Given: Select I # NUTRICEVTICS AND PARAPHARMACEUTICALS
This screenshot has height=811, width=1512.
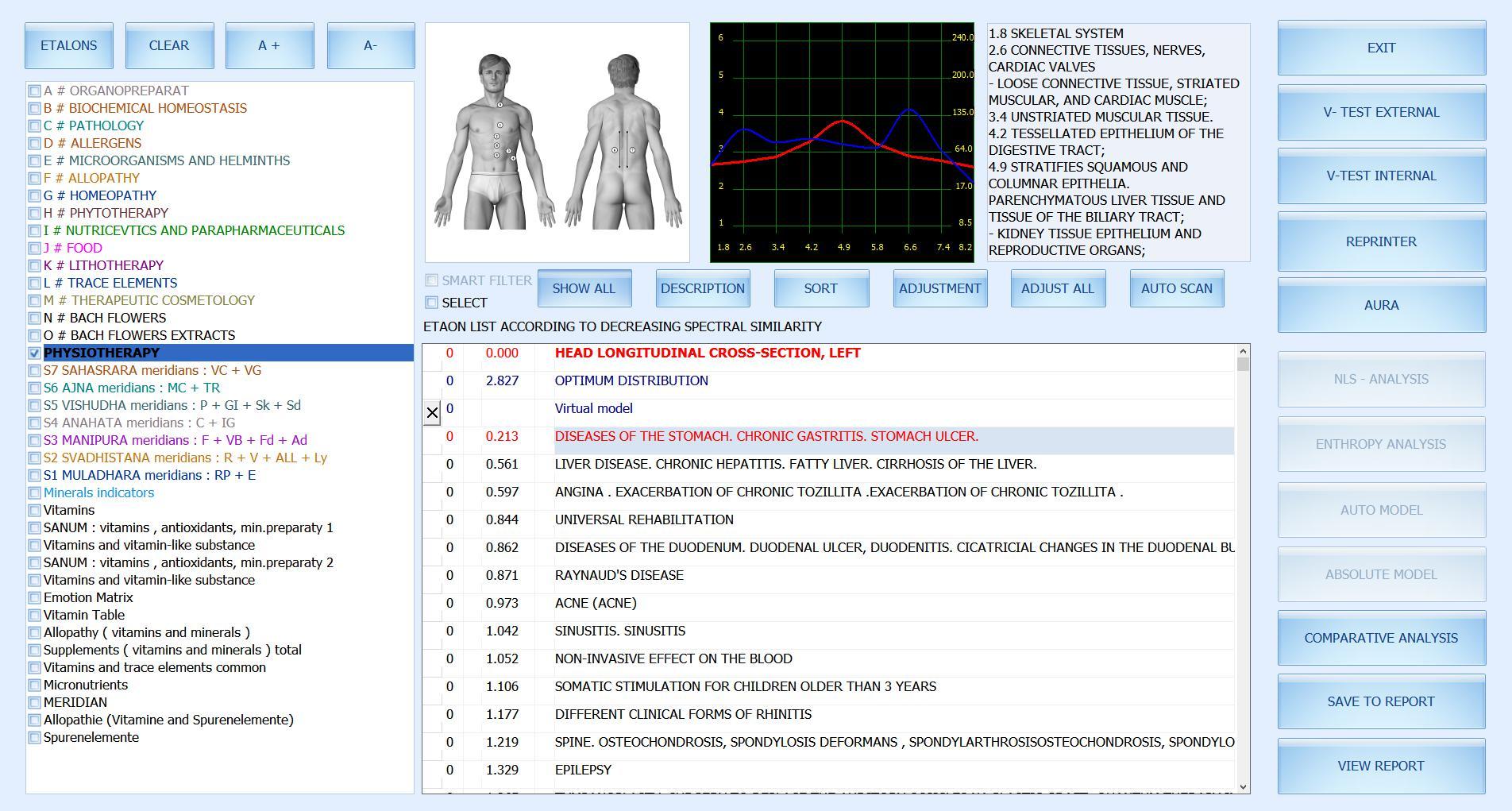Looking at the screenshot, I should 195,230.
